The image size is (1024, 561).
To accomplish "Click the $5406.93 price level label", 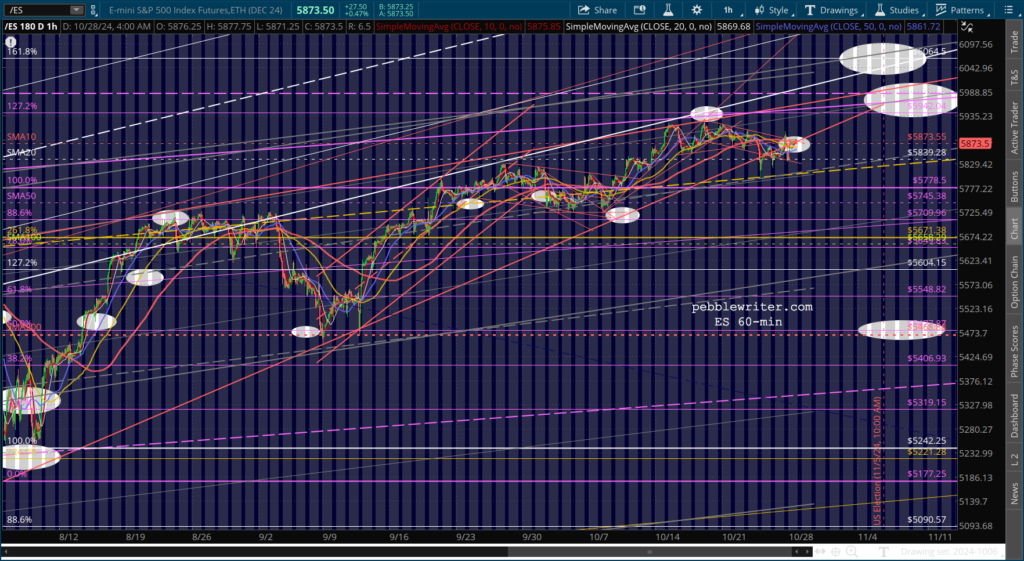I will click(x=927, y=358).
